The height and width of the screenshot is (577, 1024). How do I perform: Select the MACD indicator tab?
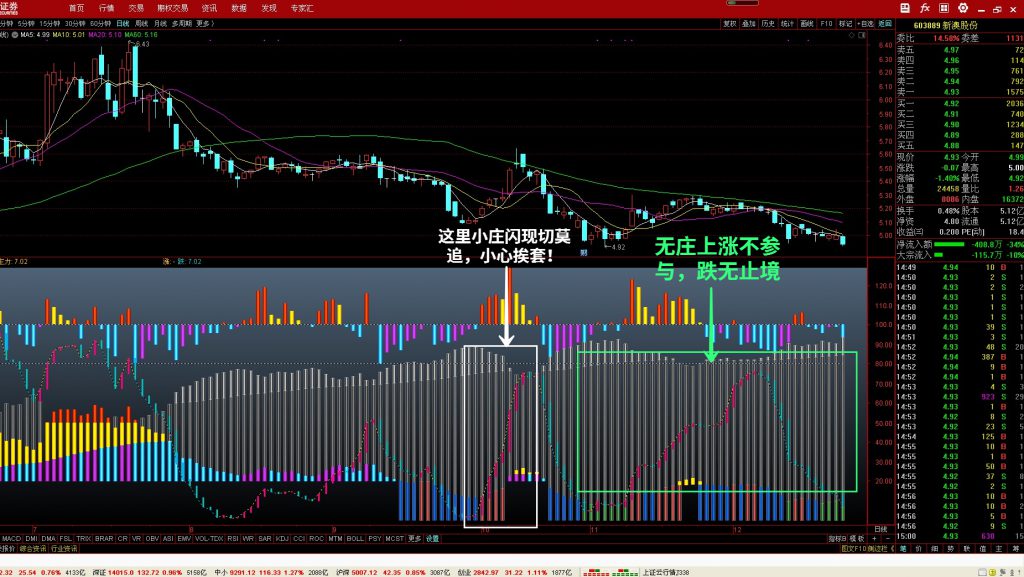click(10, 538)
